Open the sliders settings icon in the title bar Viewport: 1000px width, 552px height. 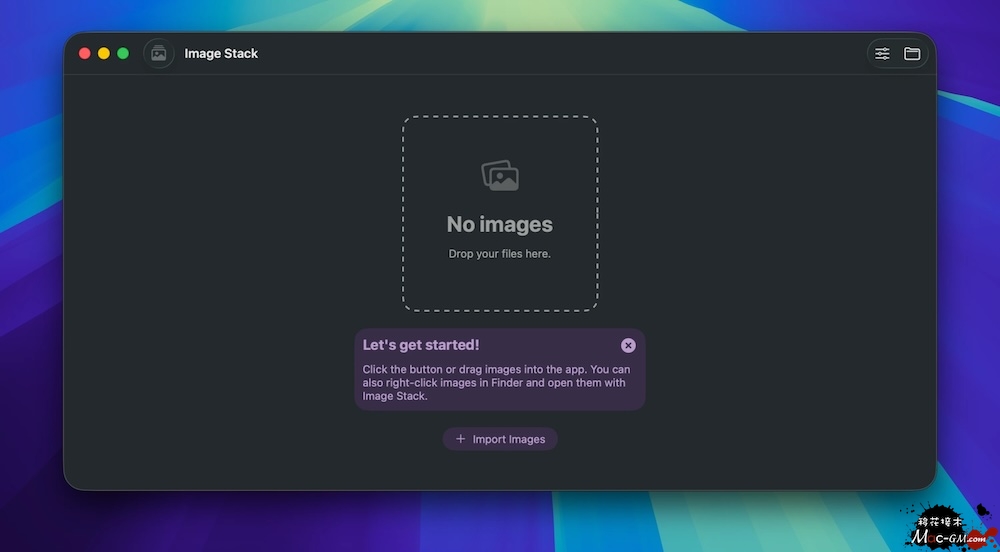(x=882, y=54)
